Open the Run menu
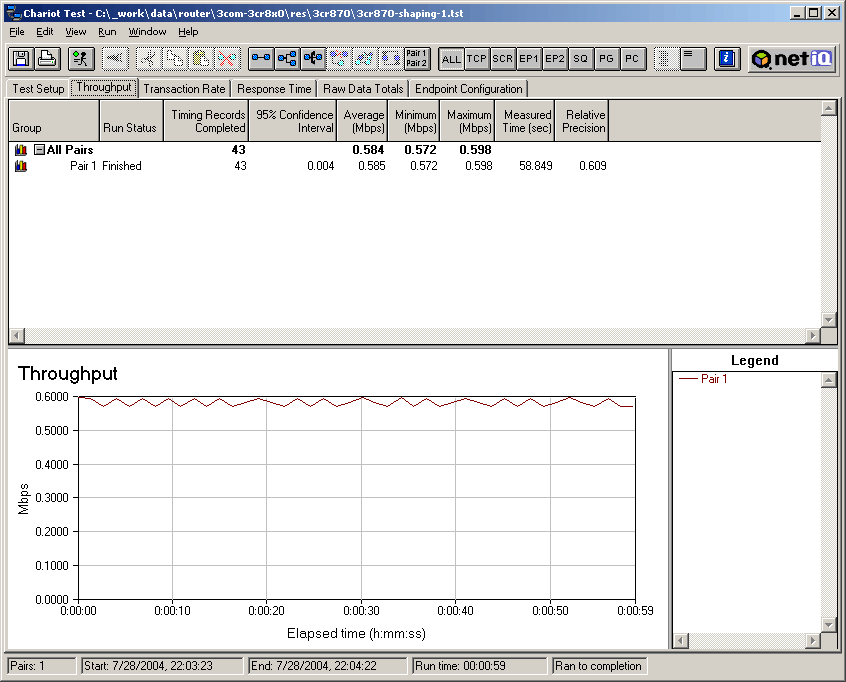Viewport: 846px width, 682px height. [x=107, y=32]
